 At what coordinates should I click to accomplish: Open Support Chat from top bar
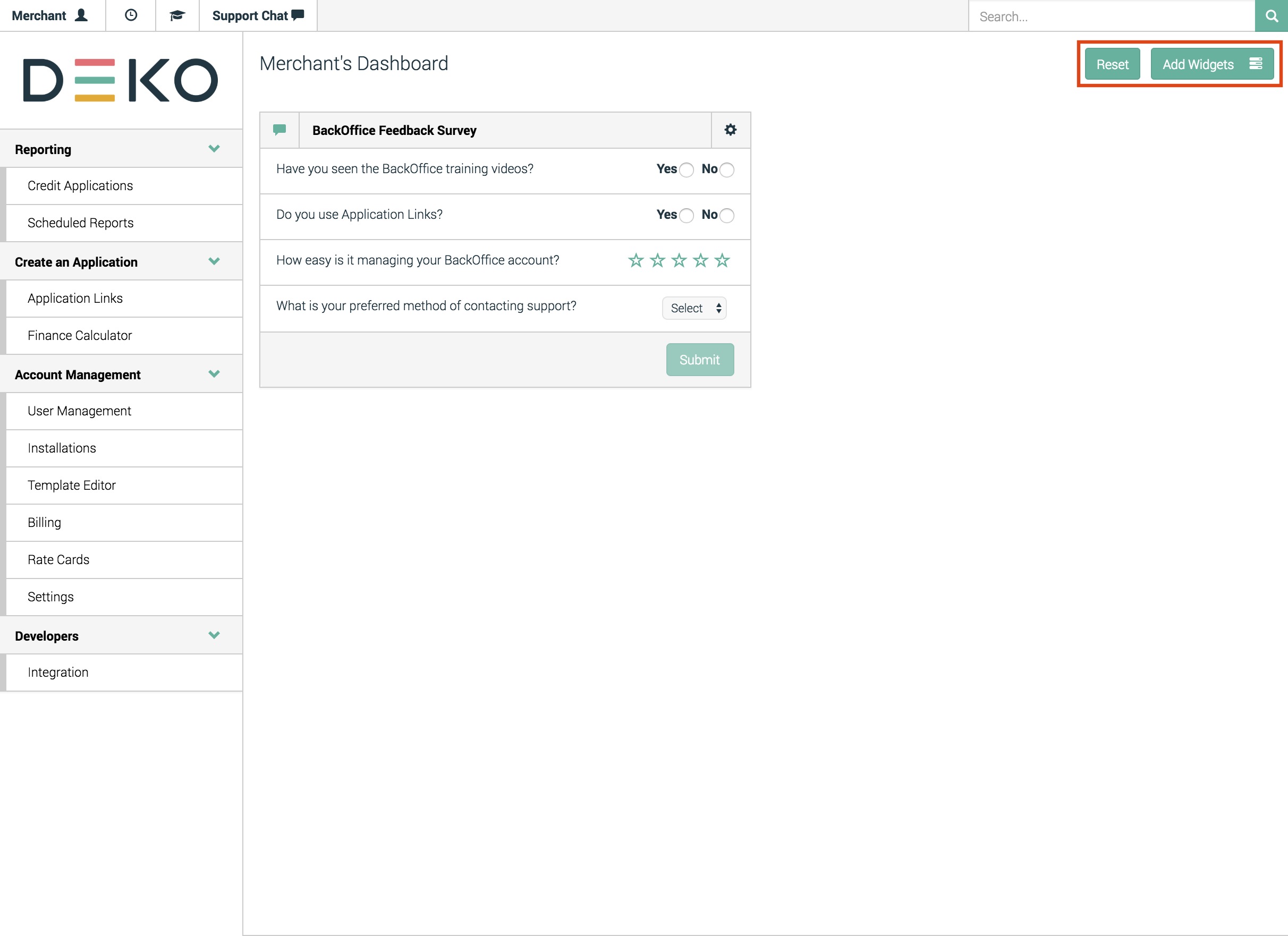pyautogui.click(x=258, y=15)
